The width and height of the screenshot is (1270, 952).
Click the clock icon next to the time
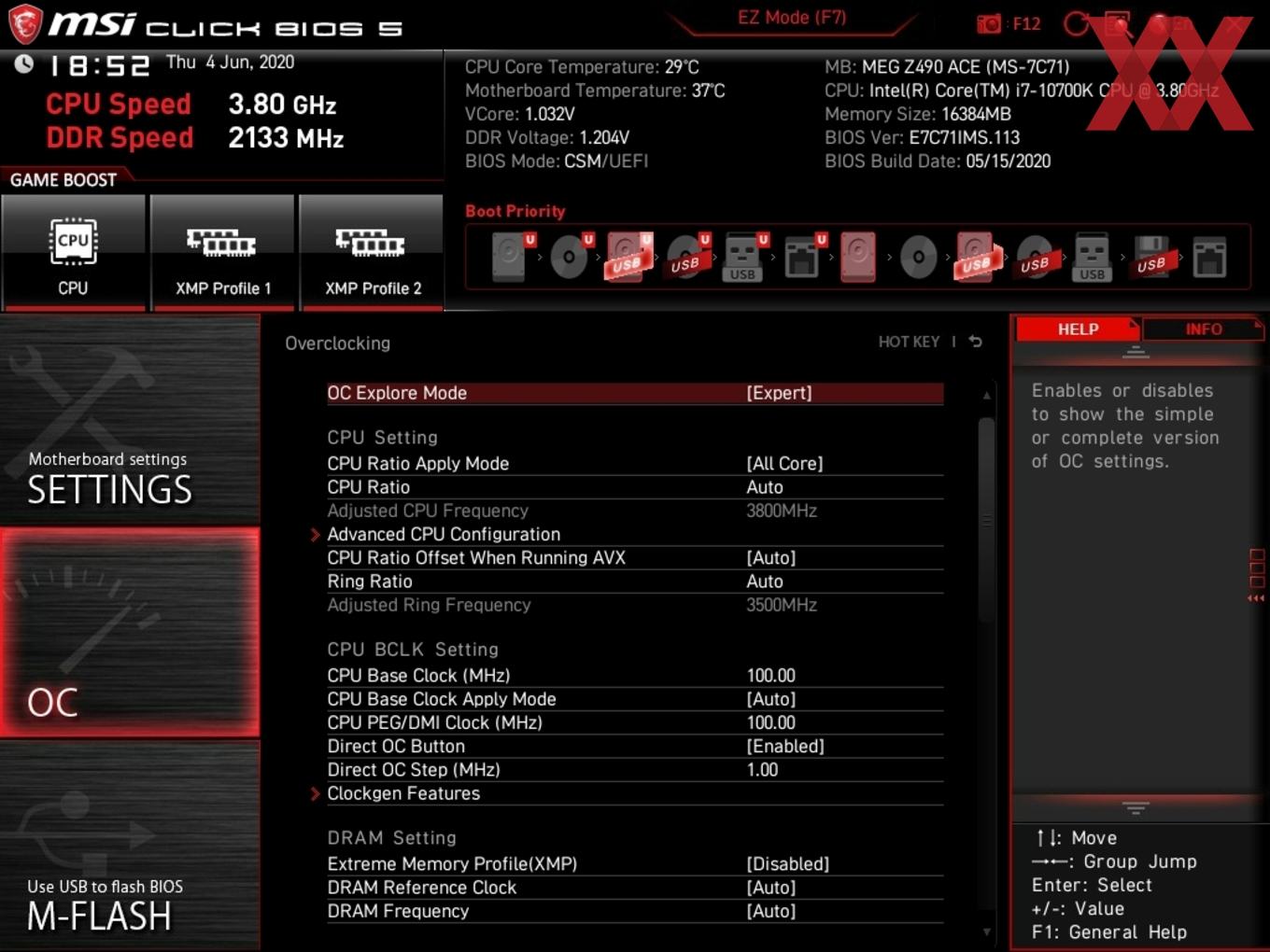coord(24,63)
